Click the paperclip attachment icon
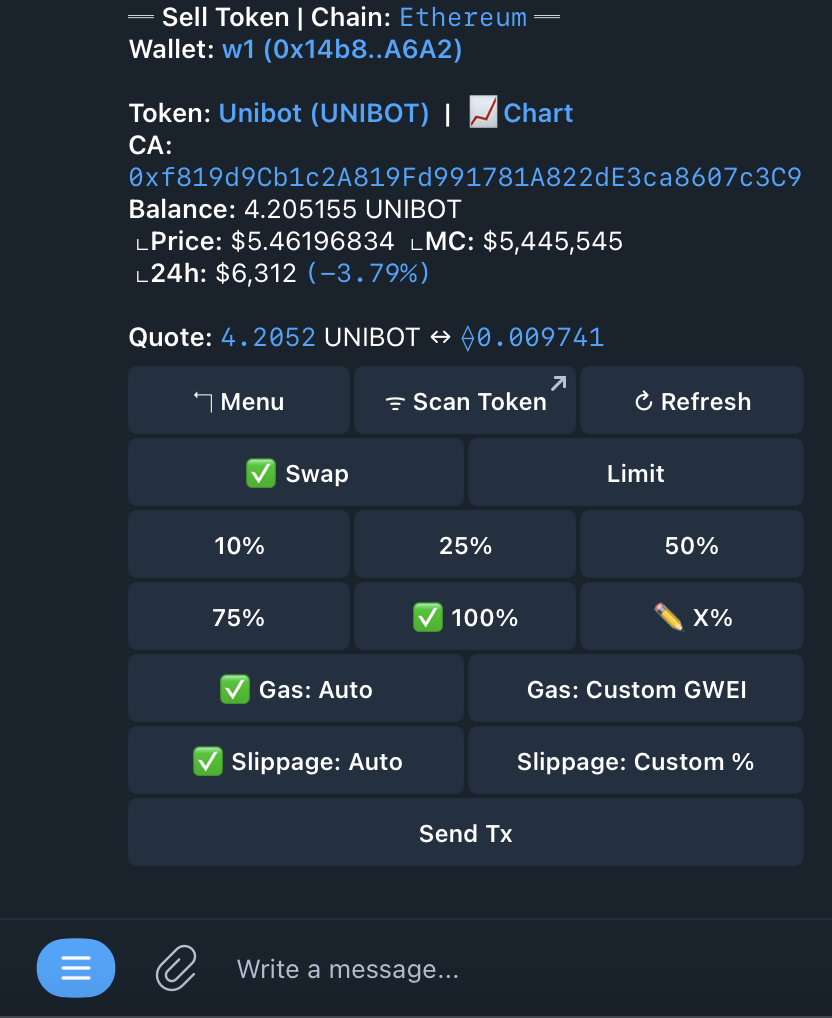 tap(175, 968)
